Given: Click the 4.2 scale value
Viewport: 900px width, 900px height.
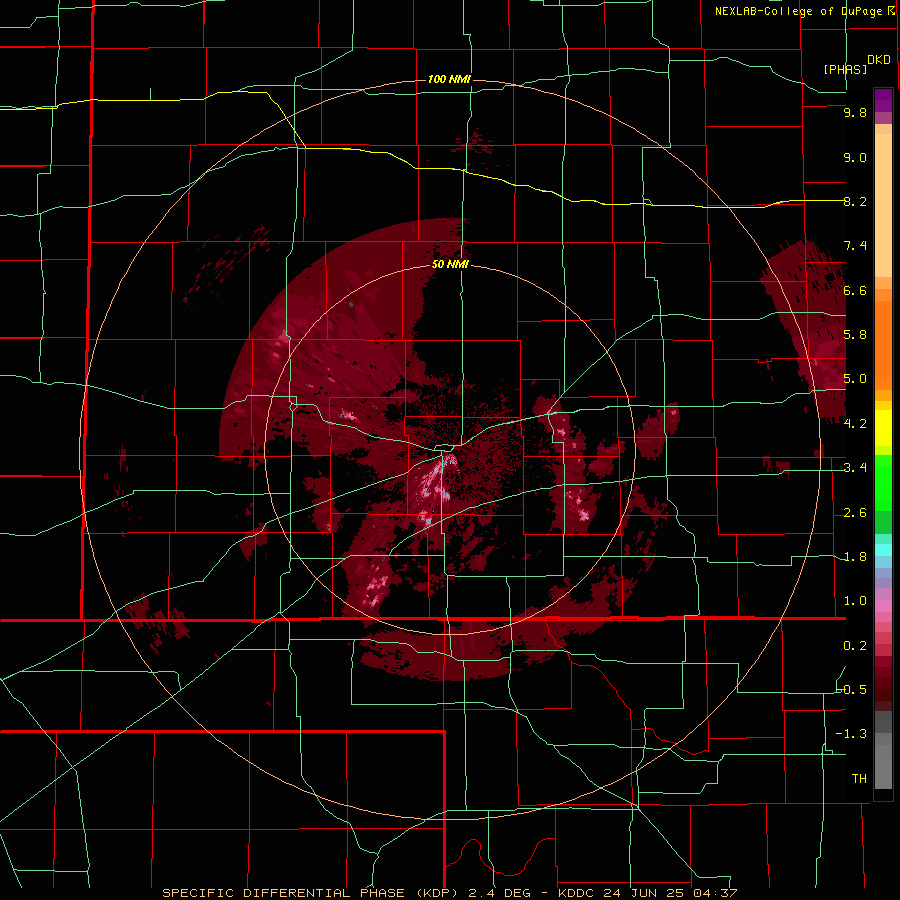Looking at the screenshot, I should pyautogui.click(x=855, y=424).
